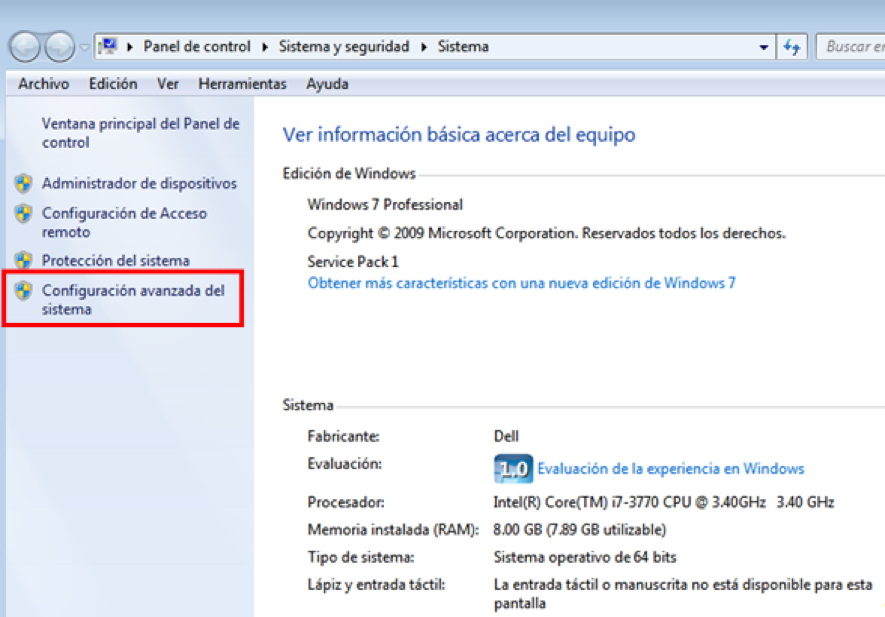Open the Archivo menu
Image resolution: width=885 pixels, height=617 pixels.
[x=44, y=84]
